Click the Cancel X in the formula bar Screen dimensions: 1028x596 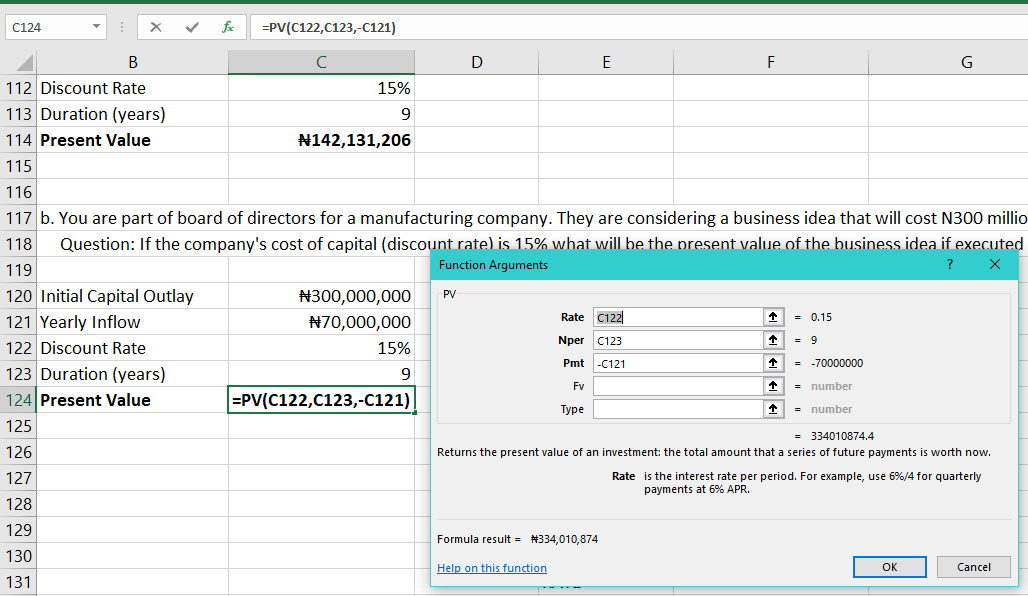click(x=157, y=27)
